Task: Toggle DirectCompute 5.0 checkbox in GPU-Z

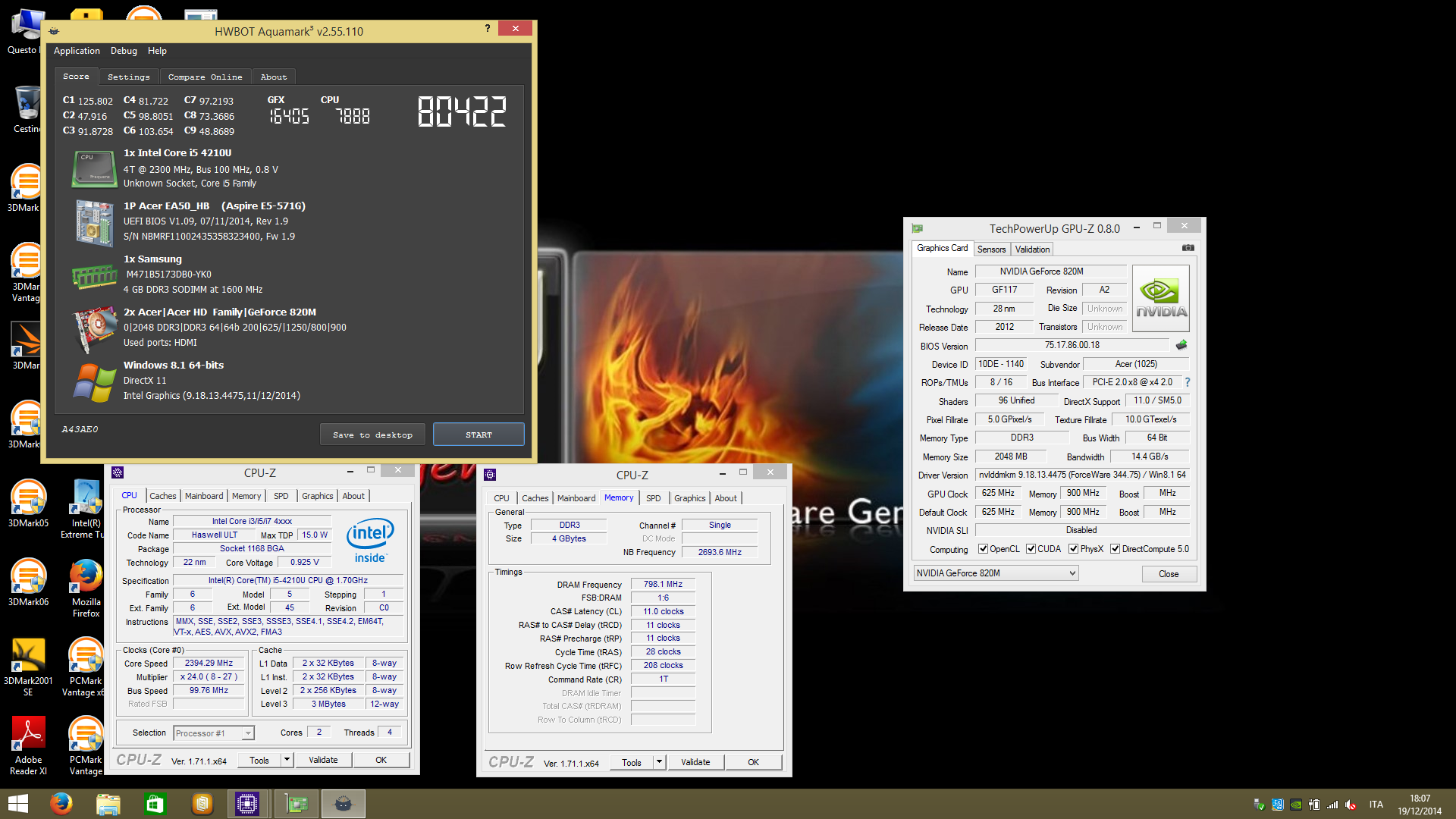Action: click(x=1115, y=549)
